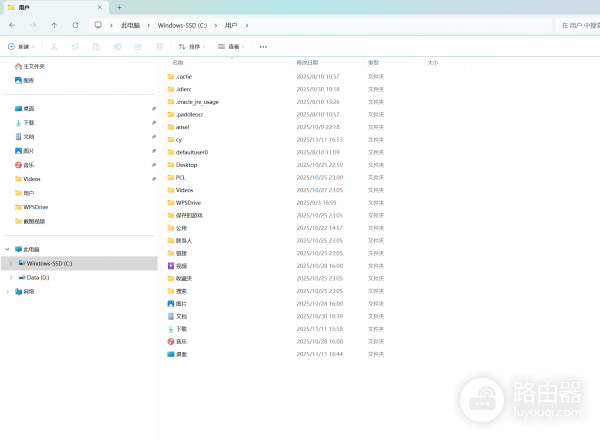
Task: Select the cy folder
Action: [175, 140]
